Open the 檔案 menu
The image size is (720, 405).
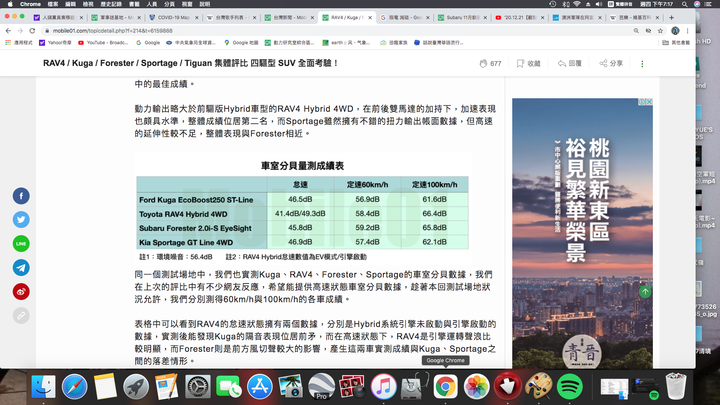pyautogui.click(x=53, y=4)
